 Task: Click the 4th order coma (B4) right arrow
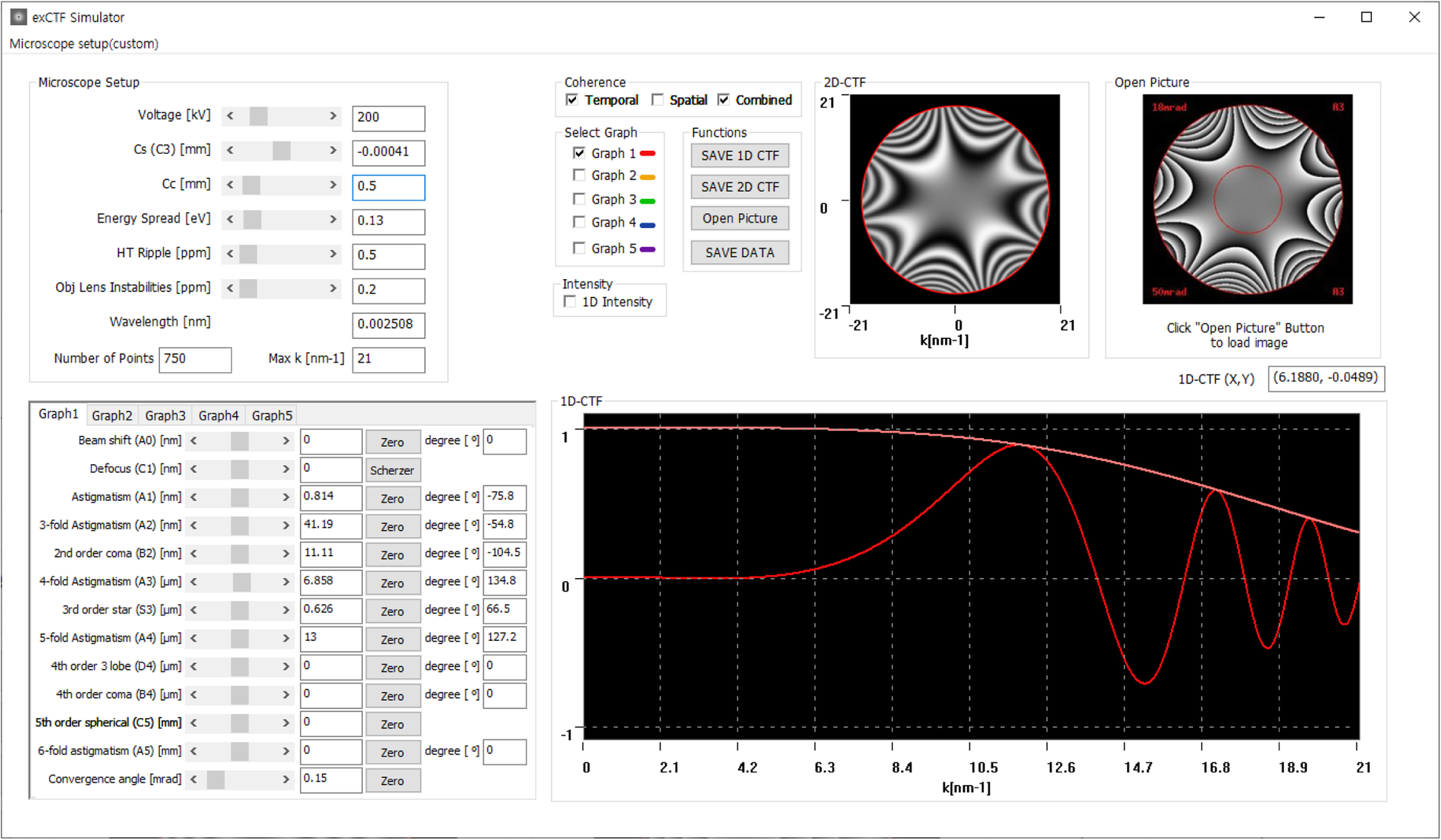click(x=286, y=695)
